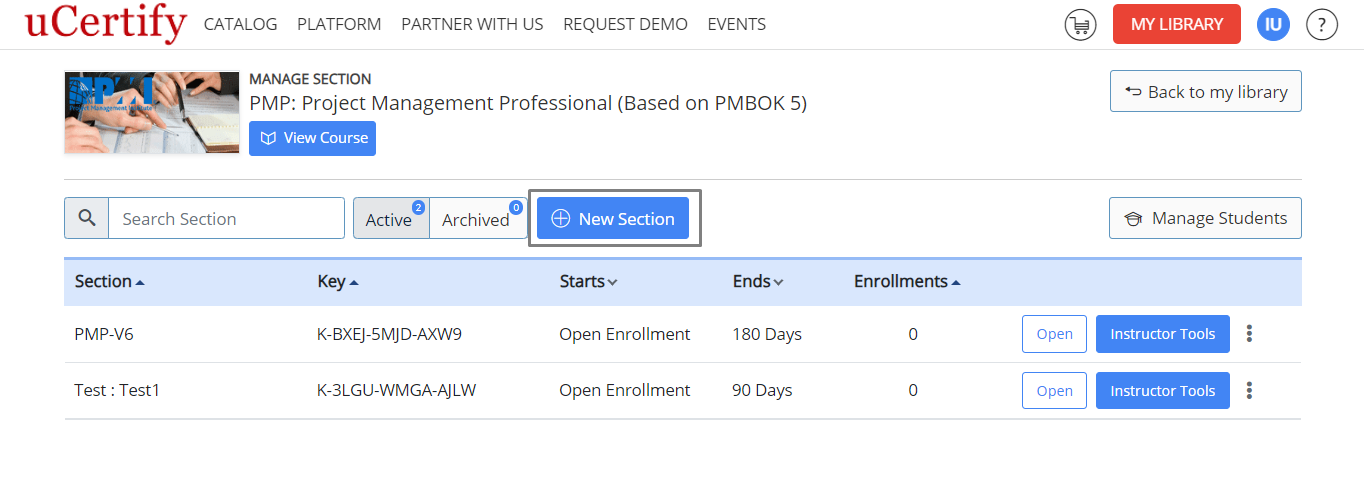
Task: Open Instructor Tools for PMP-V6
Action: coord(1163,334)
